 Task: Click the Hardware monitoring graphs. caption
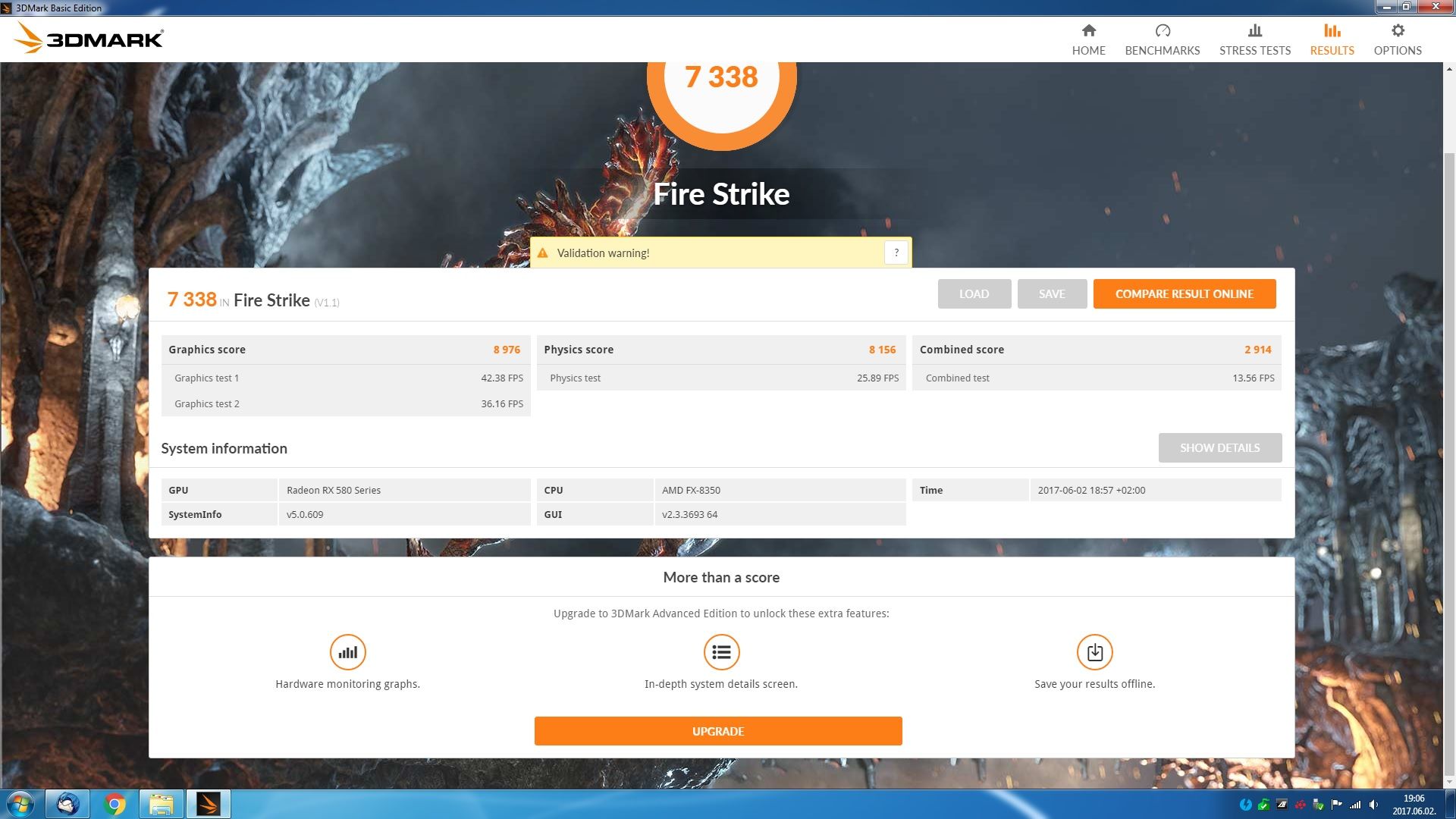(347, 684)
